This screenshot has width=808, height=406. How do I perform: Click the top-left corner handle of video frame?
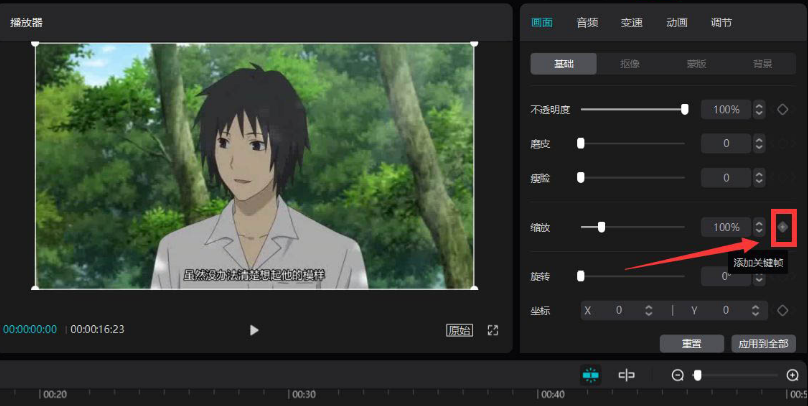(36, 44)
